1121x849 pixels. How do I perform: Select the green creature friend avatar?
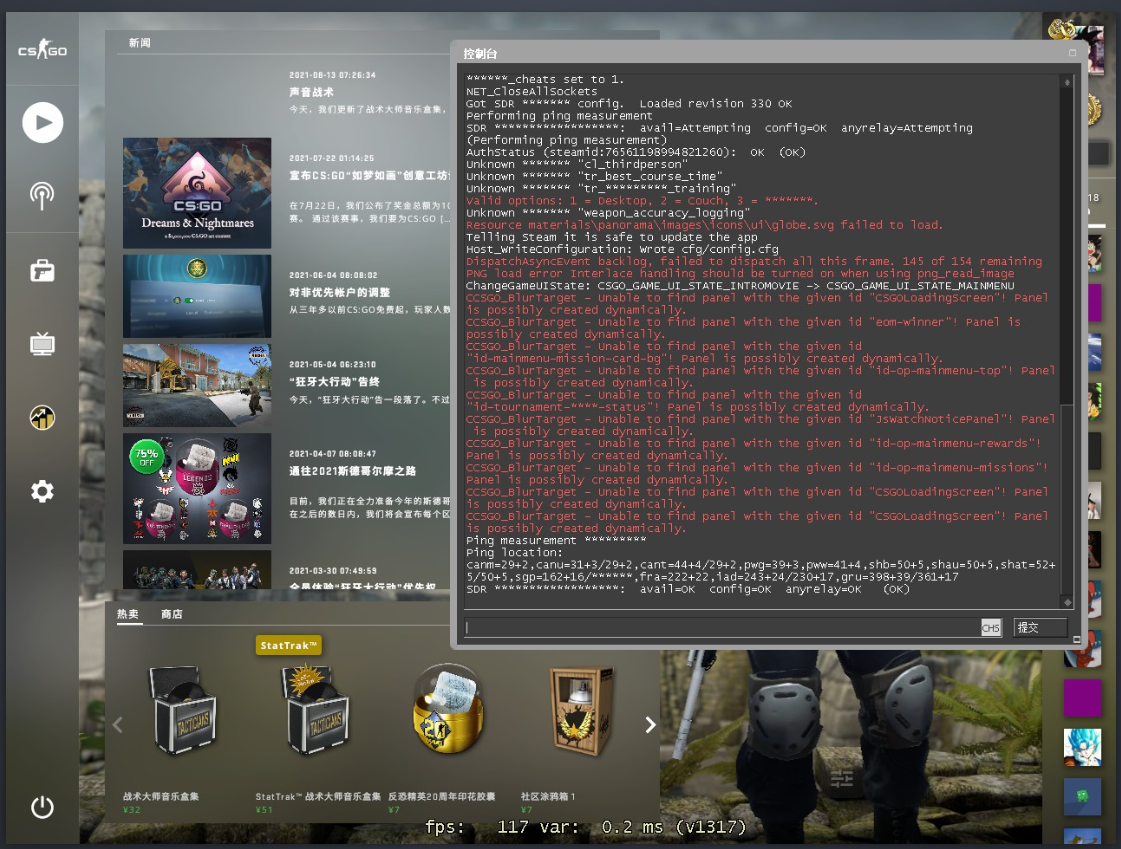point(1082,797)
